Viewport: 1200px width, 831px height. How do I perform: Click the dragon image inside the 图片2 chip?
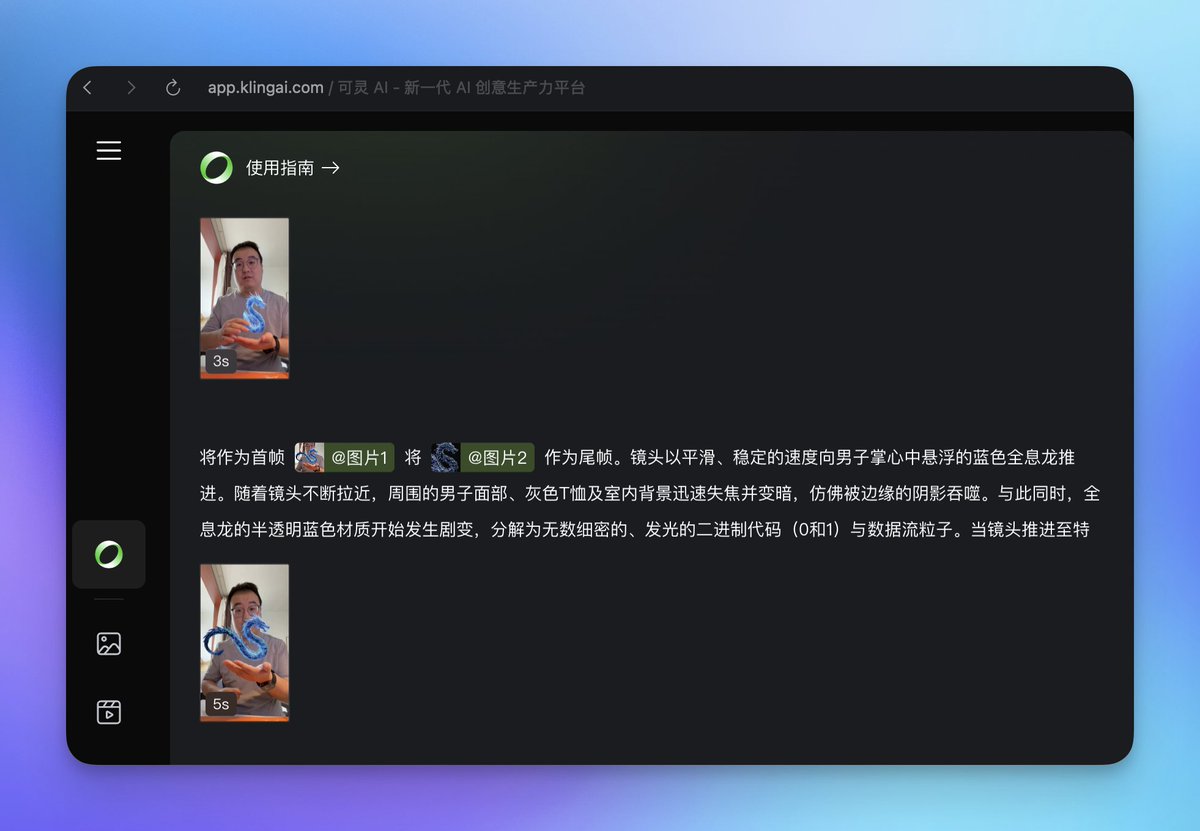(444, 456)
